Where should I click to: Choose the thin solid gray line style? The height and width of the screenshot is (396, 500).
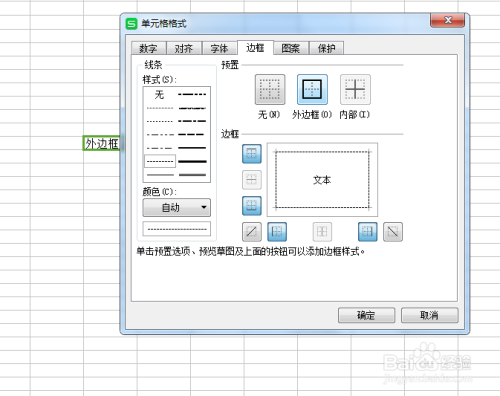160,175
